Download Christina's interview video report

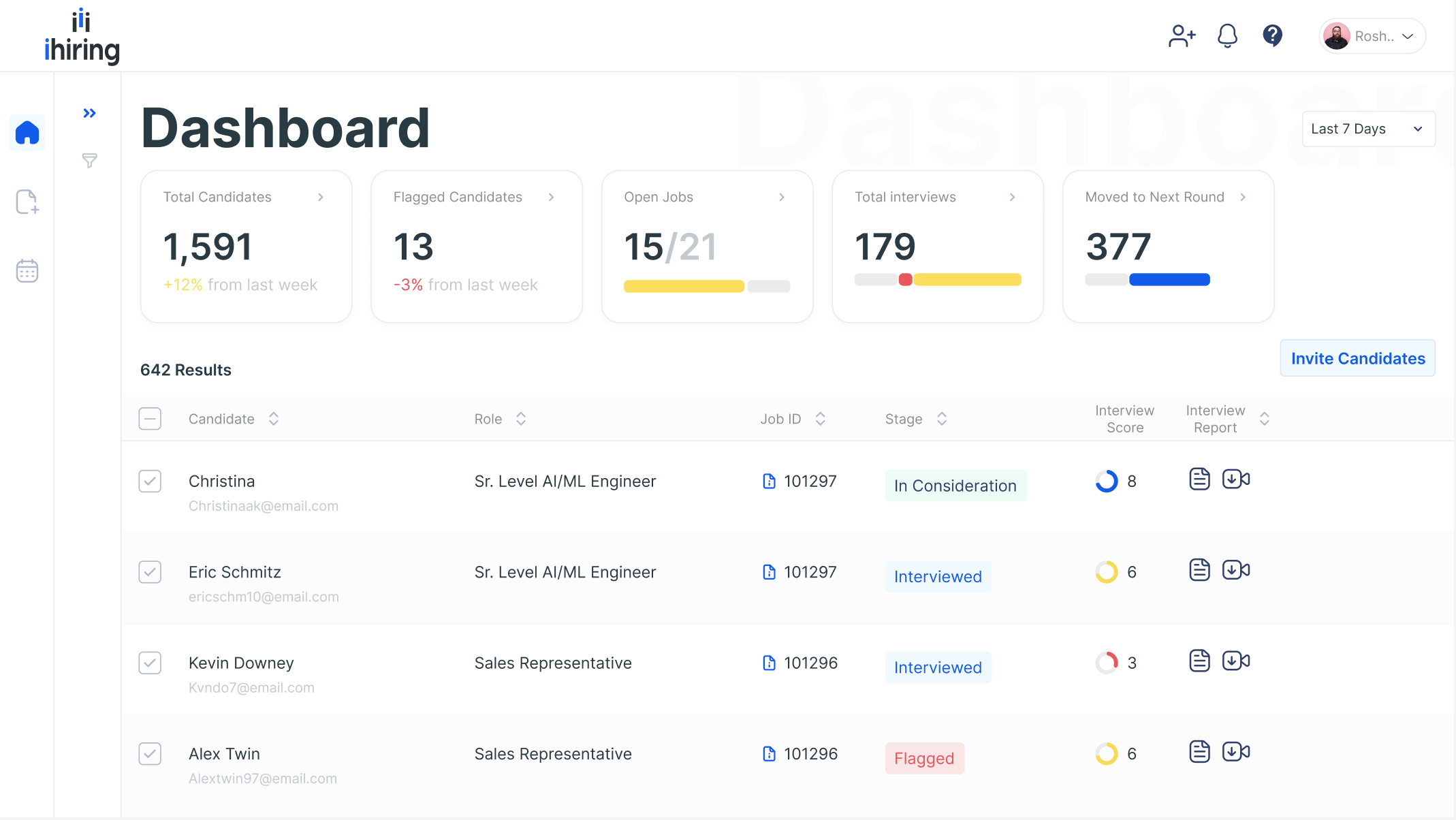pos(1235,479)
